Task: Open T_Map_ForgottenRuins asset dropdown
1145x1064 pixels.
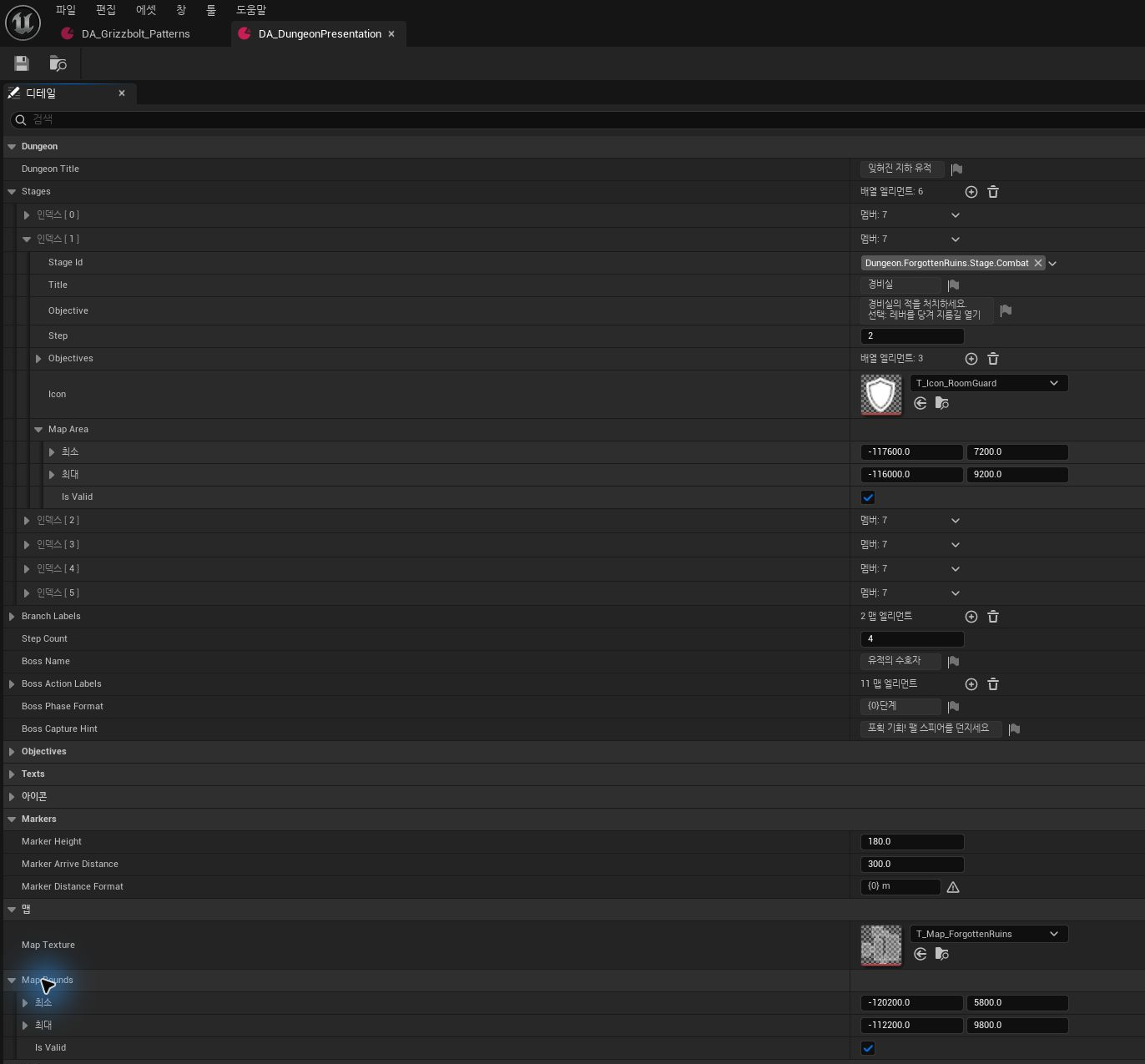Action: pyautogui.click(x=989, y=934)
